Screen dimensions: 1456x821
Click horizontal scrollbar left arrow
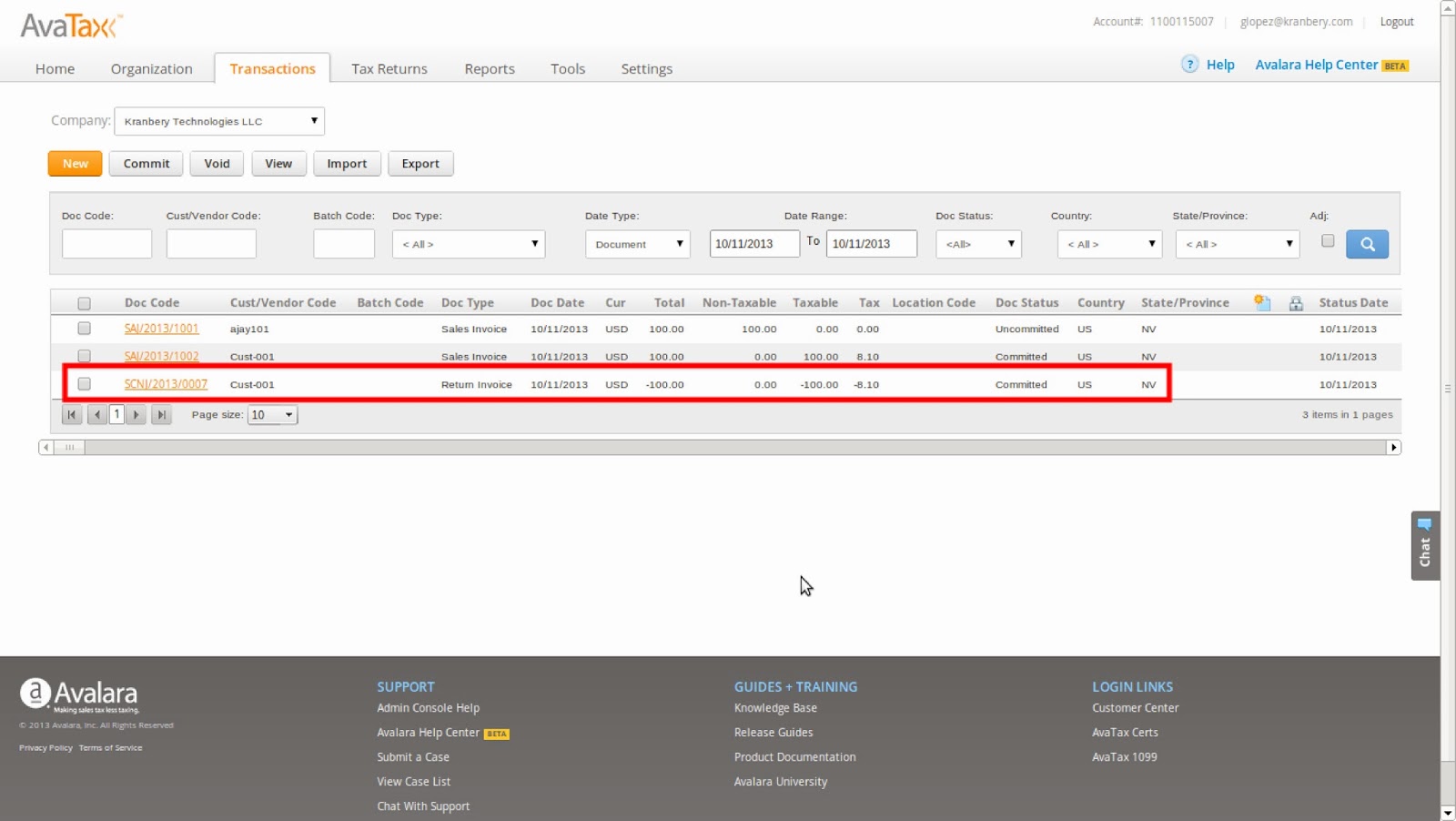pyautogui.click(x=46, y=447)
